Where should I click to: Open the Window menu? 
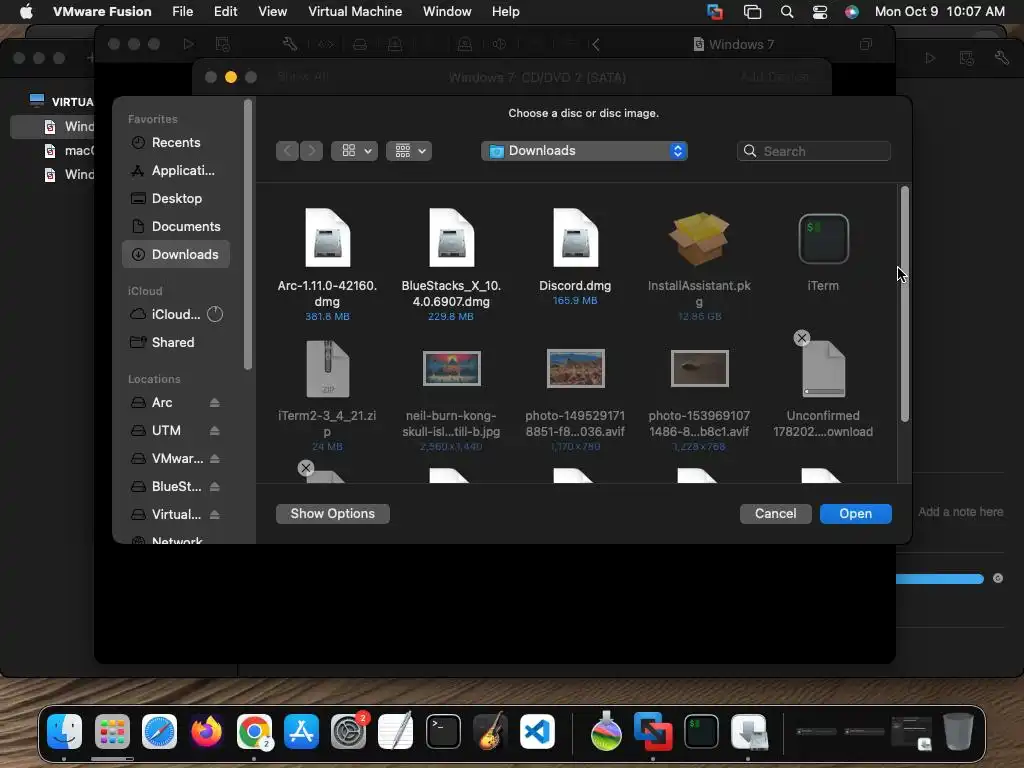tap(447, 12)
